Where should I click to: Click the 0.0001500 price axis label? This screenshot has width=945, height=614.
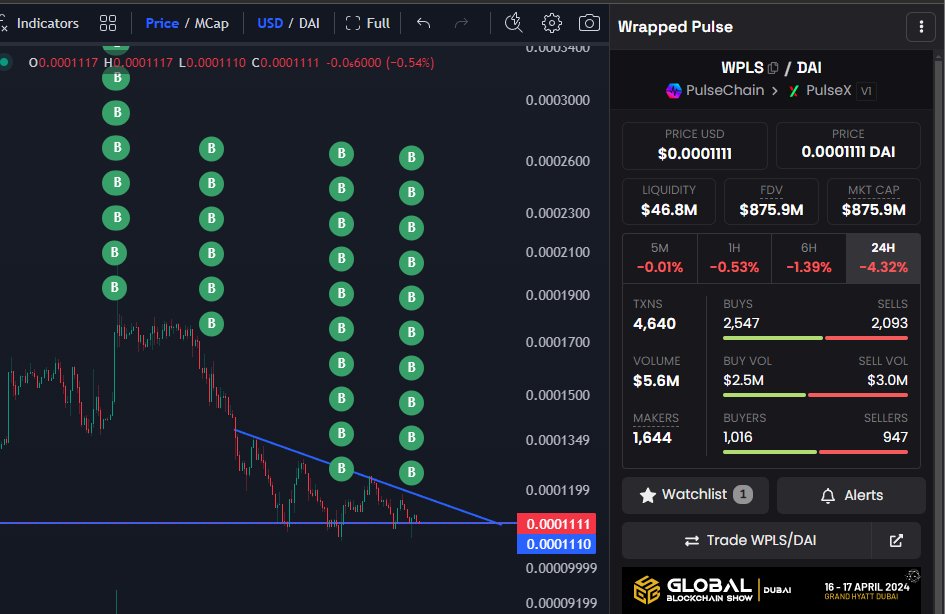[x=557, y=395]
